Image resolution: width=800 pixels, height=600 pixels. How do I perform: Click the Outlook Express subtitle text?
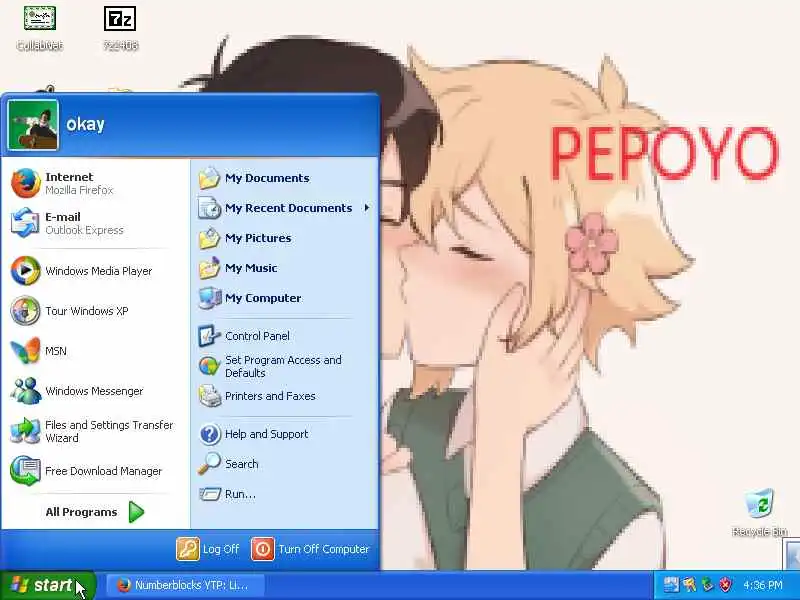pos(84,230)
